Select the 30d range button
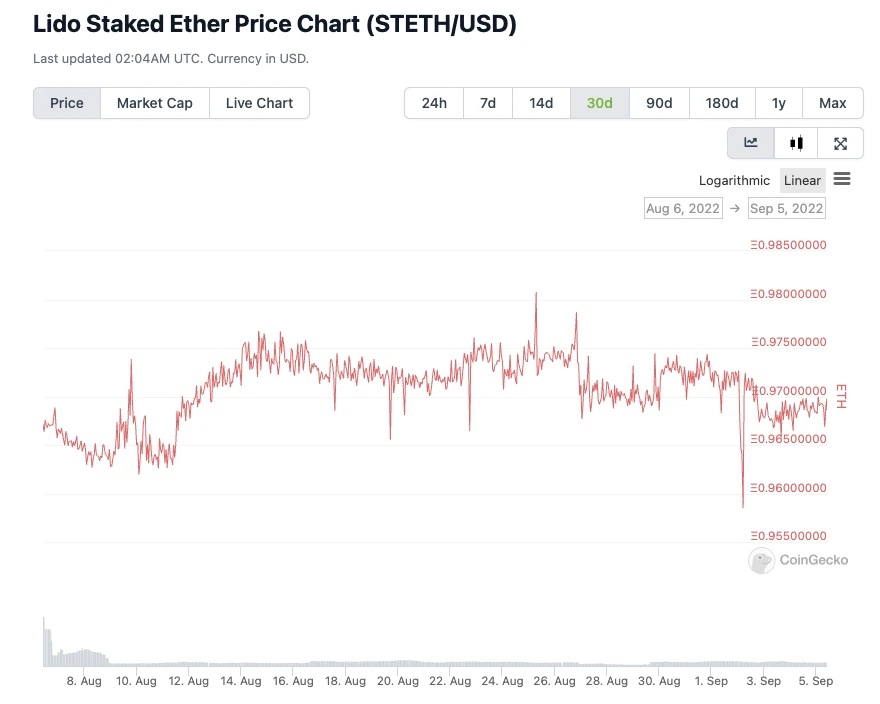 tap(599, 103)
